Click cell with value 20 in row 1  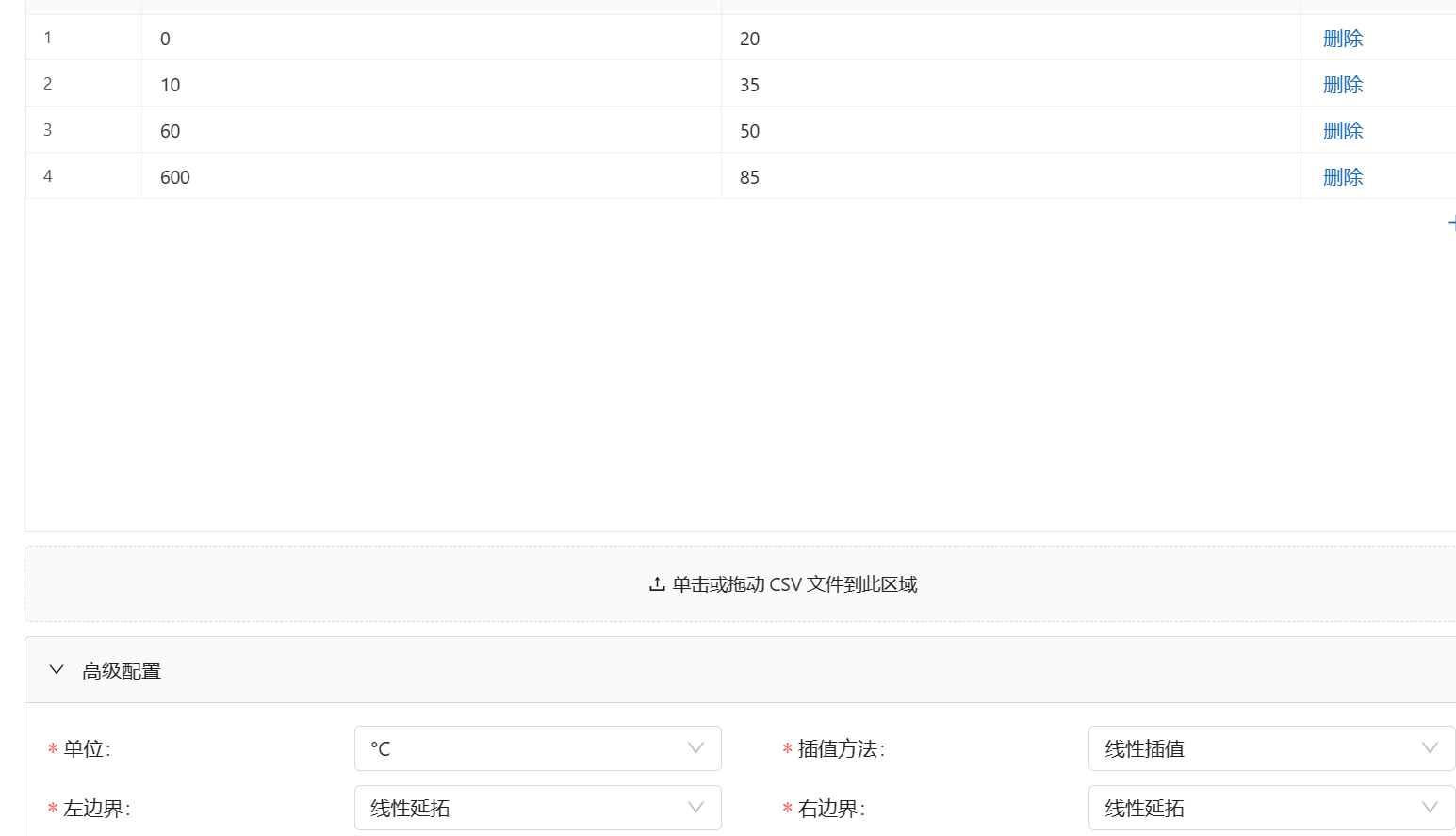(1011, 39)
